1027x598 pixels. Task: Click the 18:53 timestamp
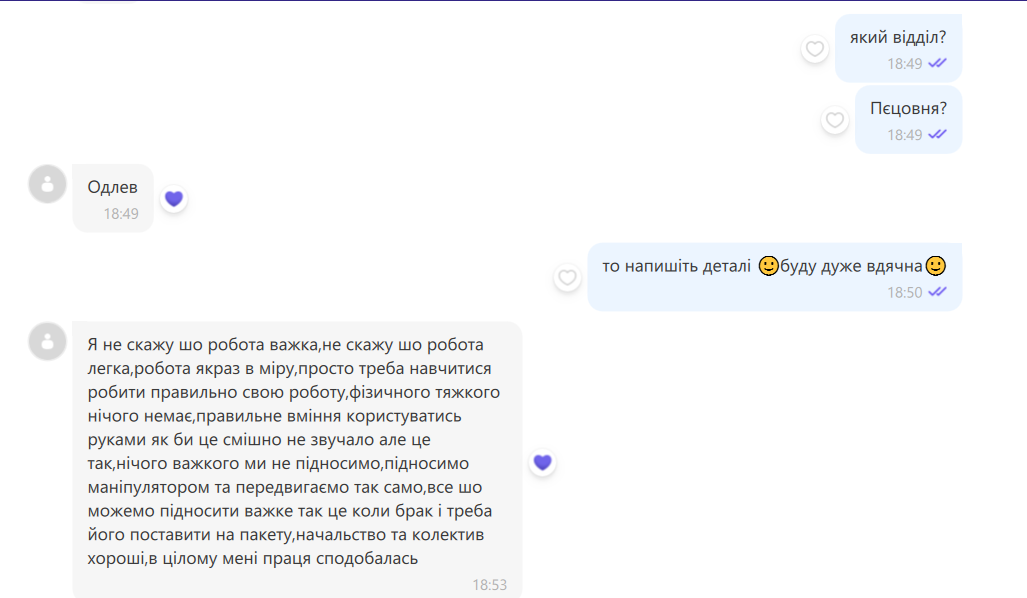pos(489,585)
